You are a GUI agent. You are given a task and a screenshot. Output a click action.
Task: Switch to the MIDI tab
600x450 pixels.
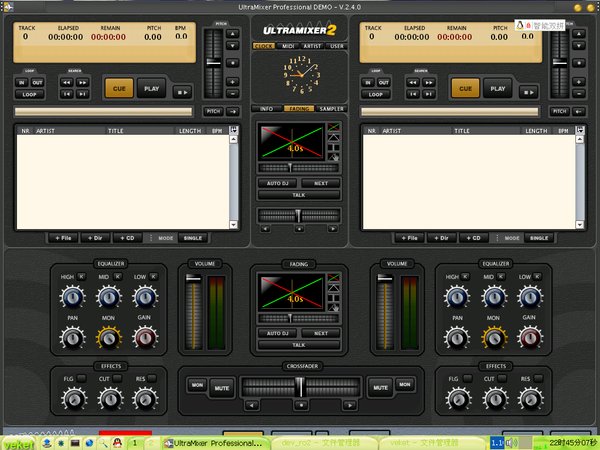click(287, 45)
